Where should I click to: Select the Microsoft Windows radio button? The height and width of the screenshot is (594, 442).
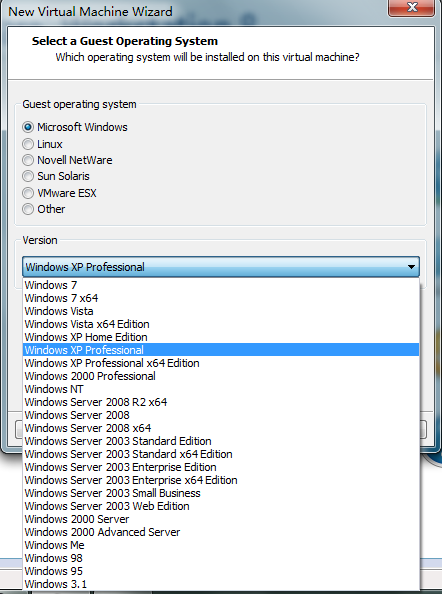(28, 127)
